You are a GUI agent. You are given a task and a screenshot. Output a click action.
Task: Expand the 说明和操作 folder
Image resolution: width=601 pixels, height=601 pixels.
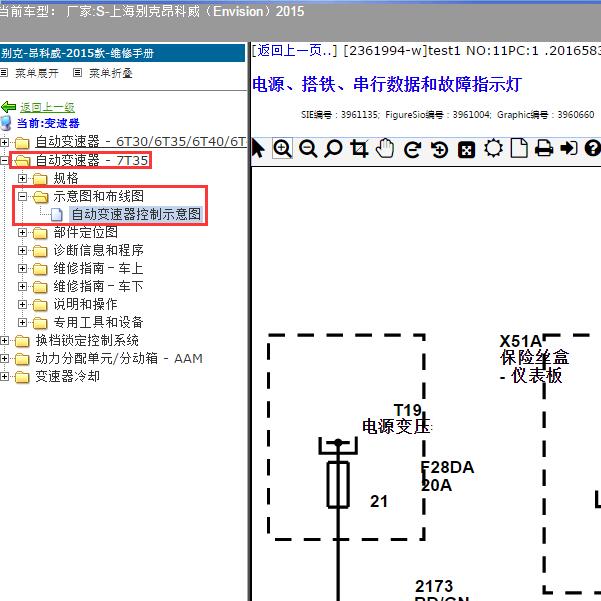pos(22,304)
